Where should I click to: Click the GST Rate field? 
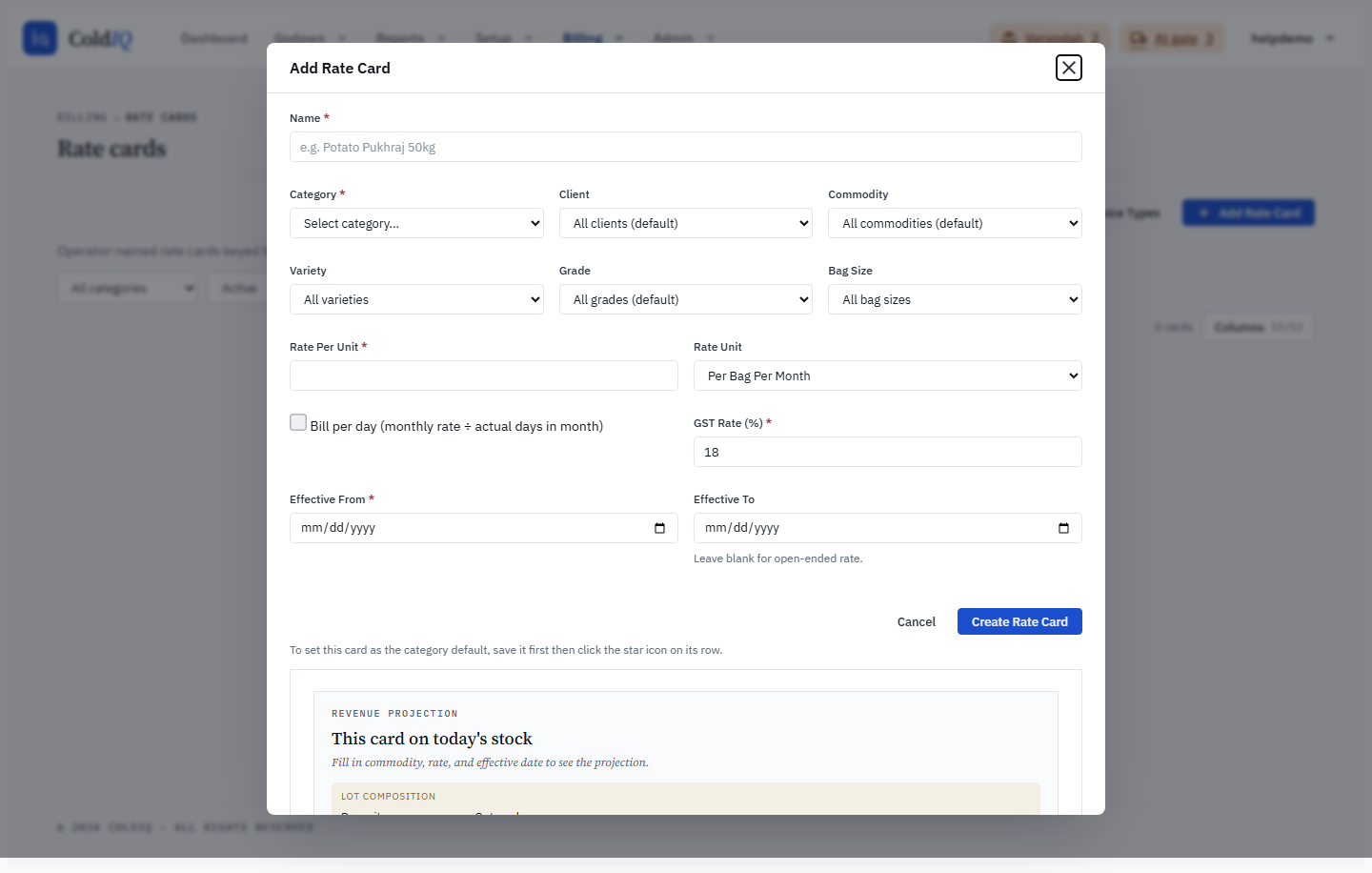click(x=888, y=452)
